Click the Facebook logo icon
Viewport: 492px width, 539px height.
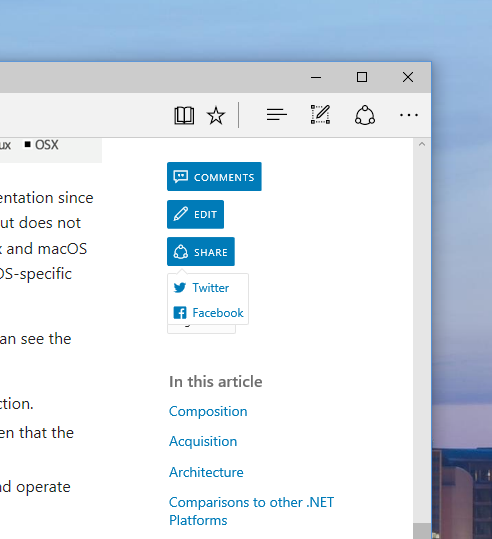click(x=180, y=312)
